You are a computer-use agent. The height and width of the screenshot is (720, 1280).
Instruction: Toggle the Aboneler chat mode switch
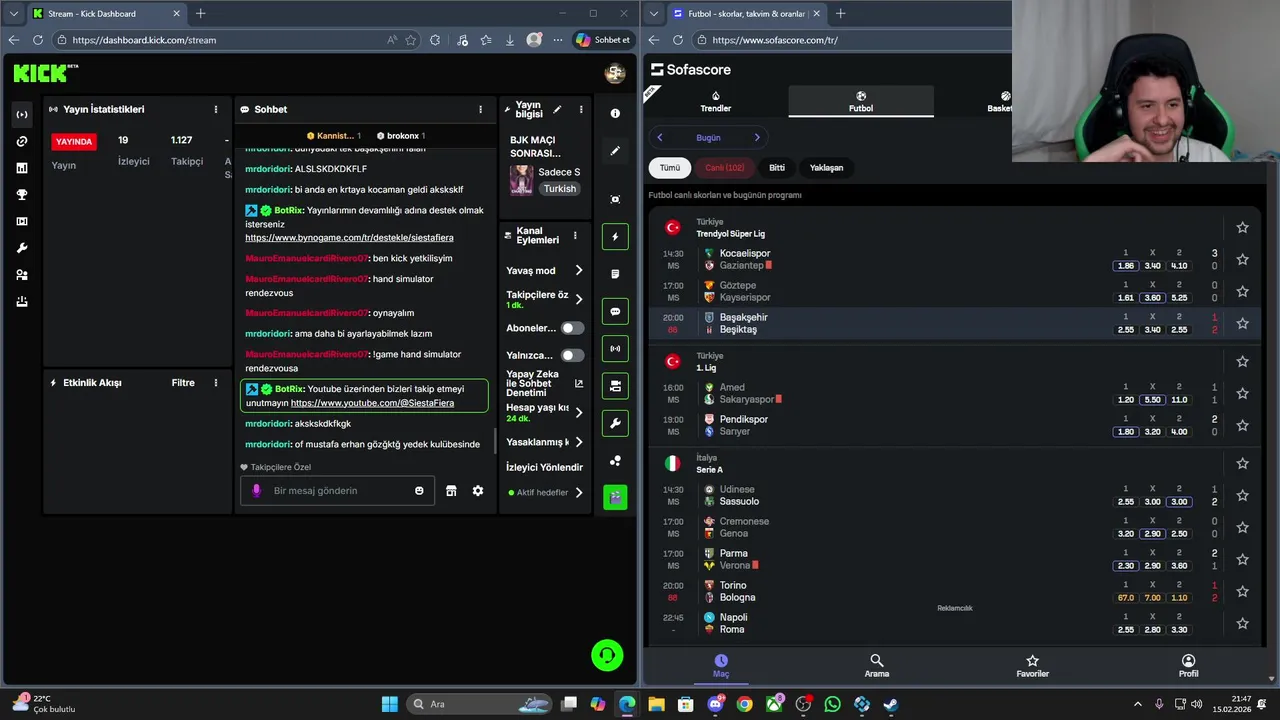click(572, 328)
